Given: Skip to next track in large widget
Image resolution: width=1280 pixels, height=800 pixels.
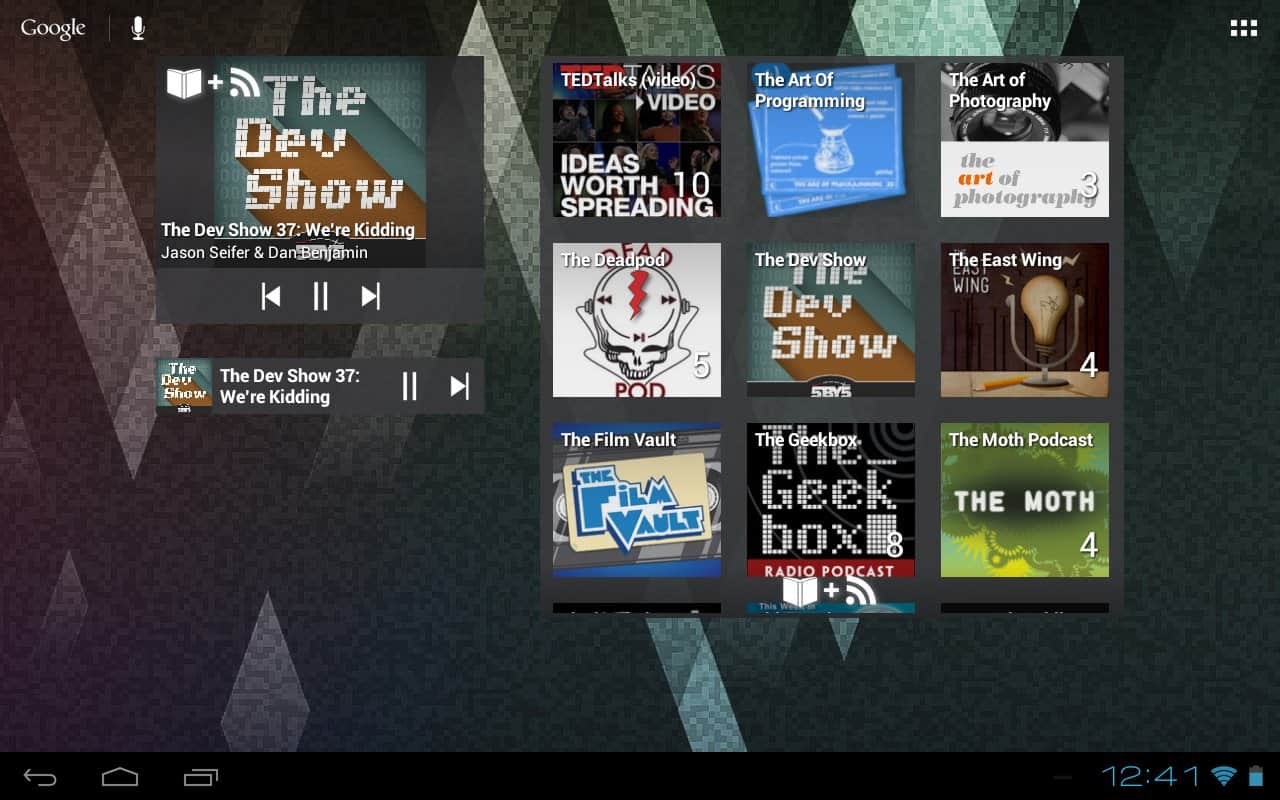Looking at the screenshot, I should tap(370, 296).
